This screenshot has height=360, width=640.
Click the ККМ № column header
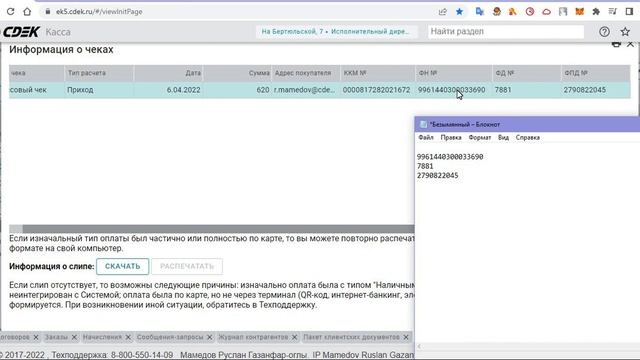[x=378, y=73]
